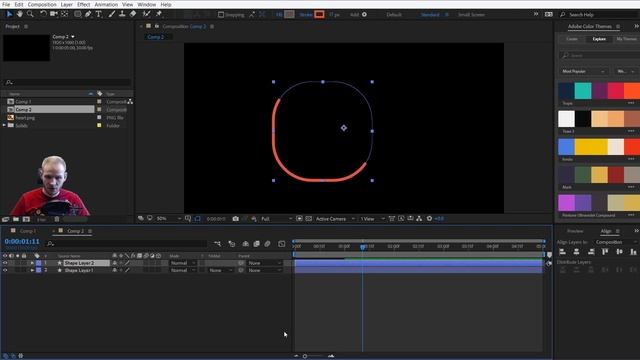Select the Selection arrow tool

9,14
